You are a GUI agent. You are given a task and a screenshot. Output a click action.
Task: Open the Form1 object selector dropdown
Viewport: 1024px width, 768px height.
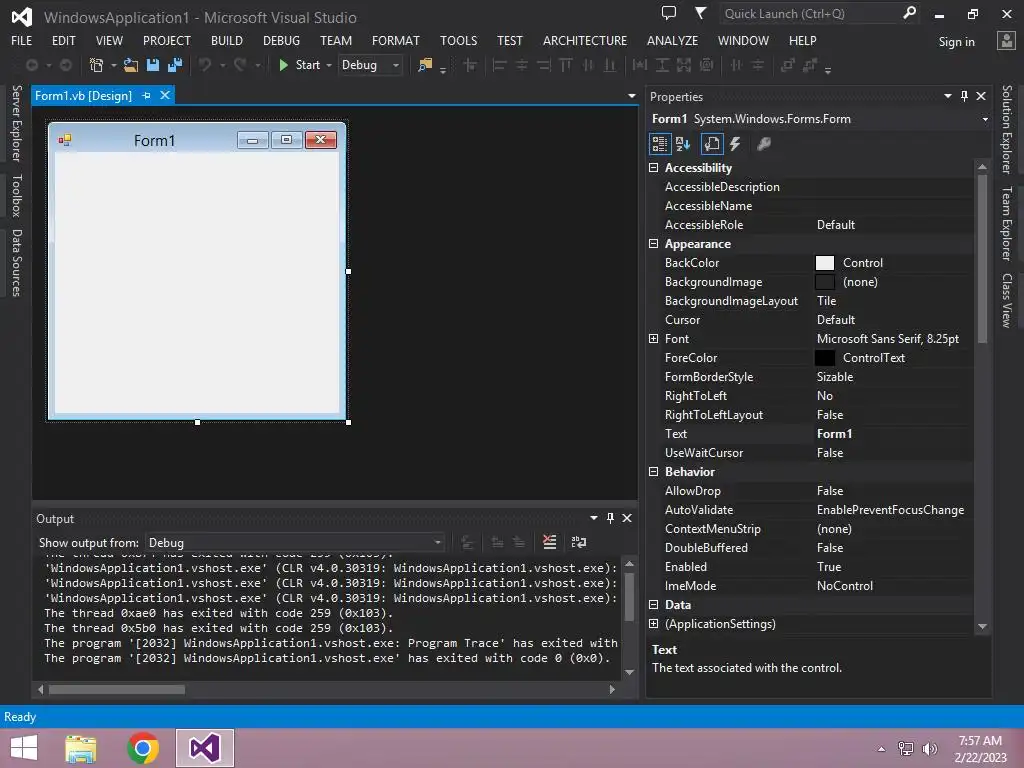tap(985, 119)
